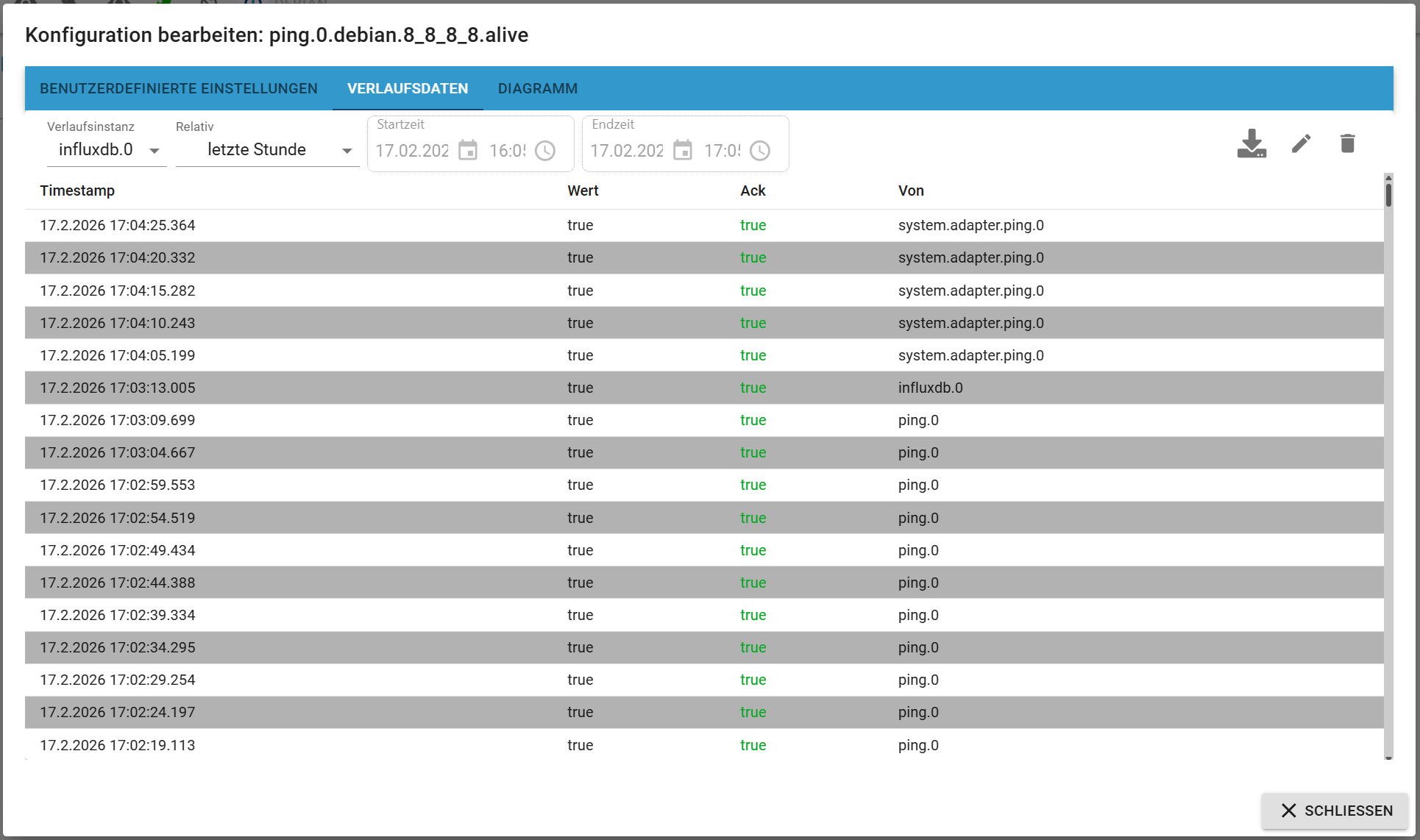The width and height of the screenshot is (1420, 840).
Task: Click the Endzeit date input field
Action: tap(627, 151)
